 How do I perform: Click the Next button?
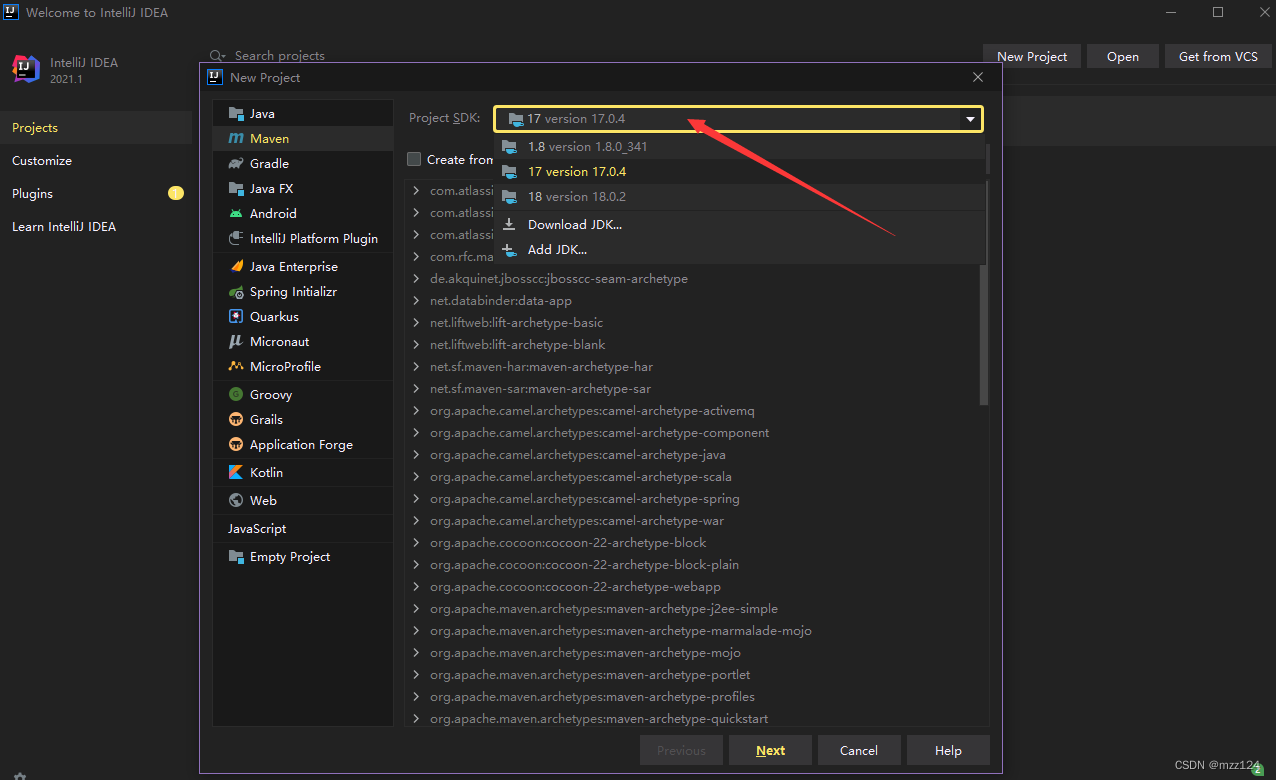770,750
